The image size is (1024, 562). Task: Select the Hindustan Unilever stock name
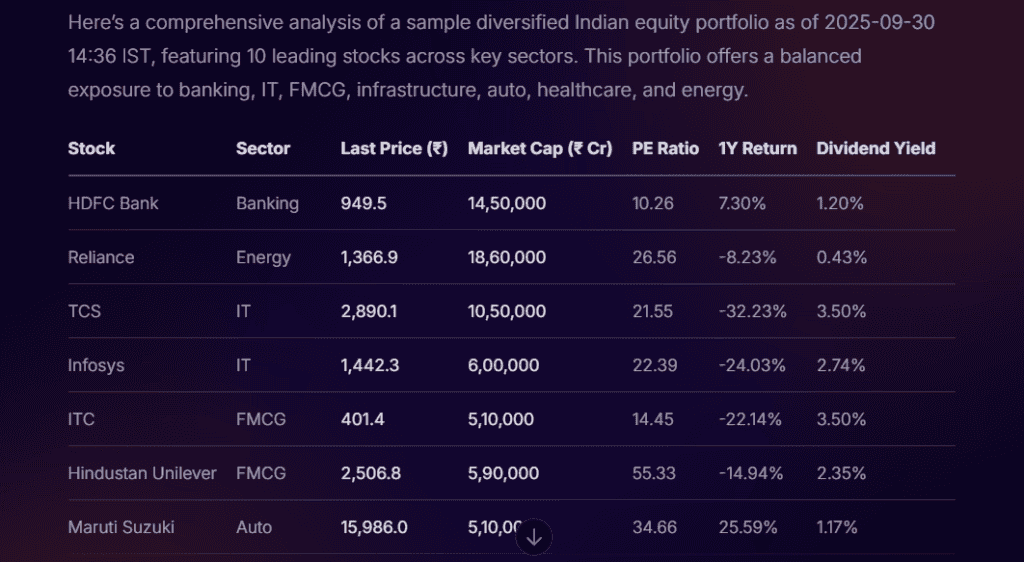pyautogui.click(x=142, y=473)
